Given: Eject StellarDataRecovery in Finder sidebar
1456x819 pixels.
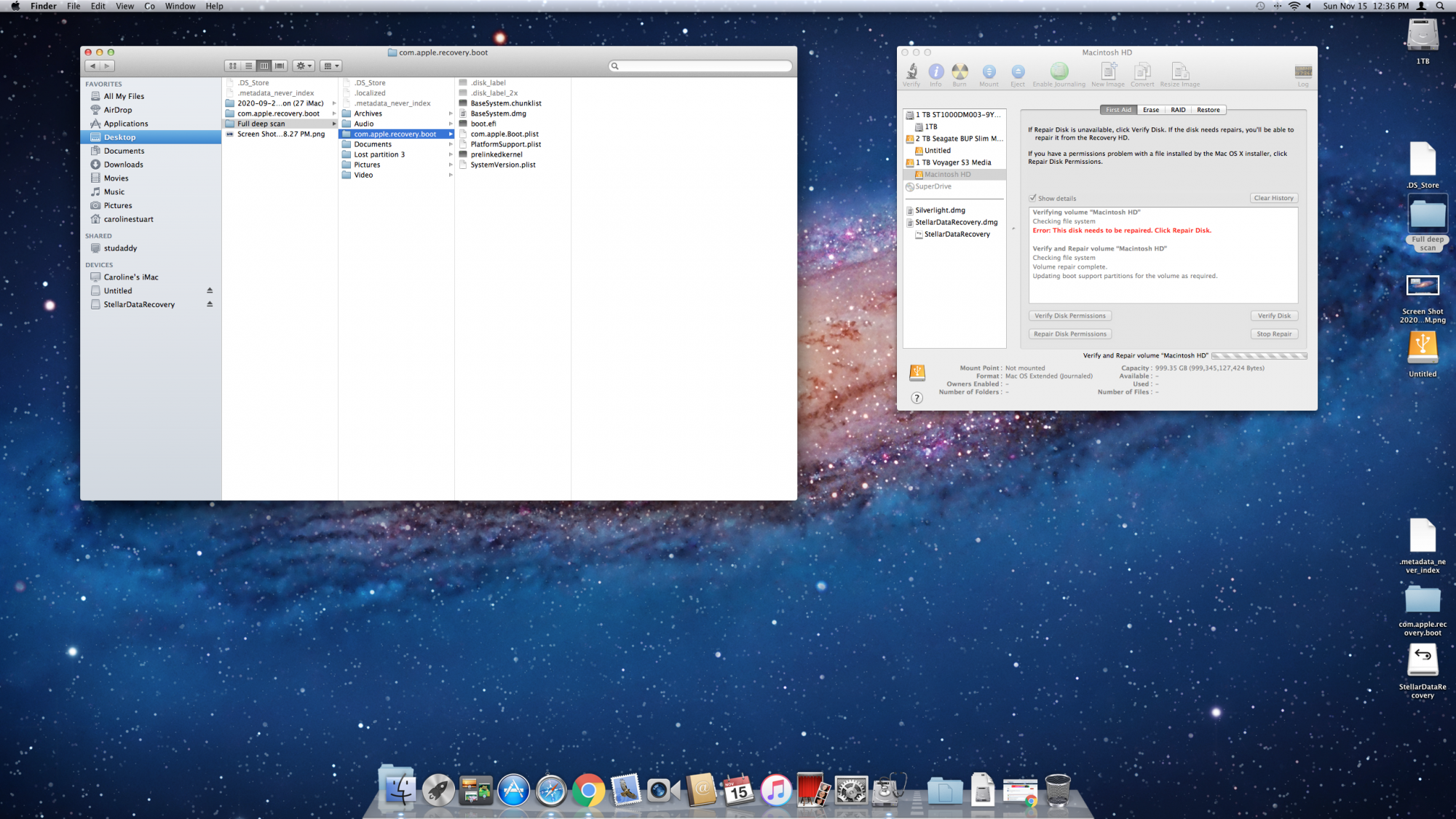Looking at the screenshot, I should click(210, 304).
